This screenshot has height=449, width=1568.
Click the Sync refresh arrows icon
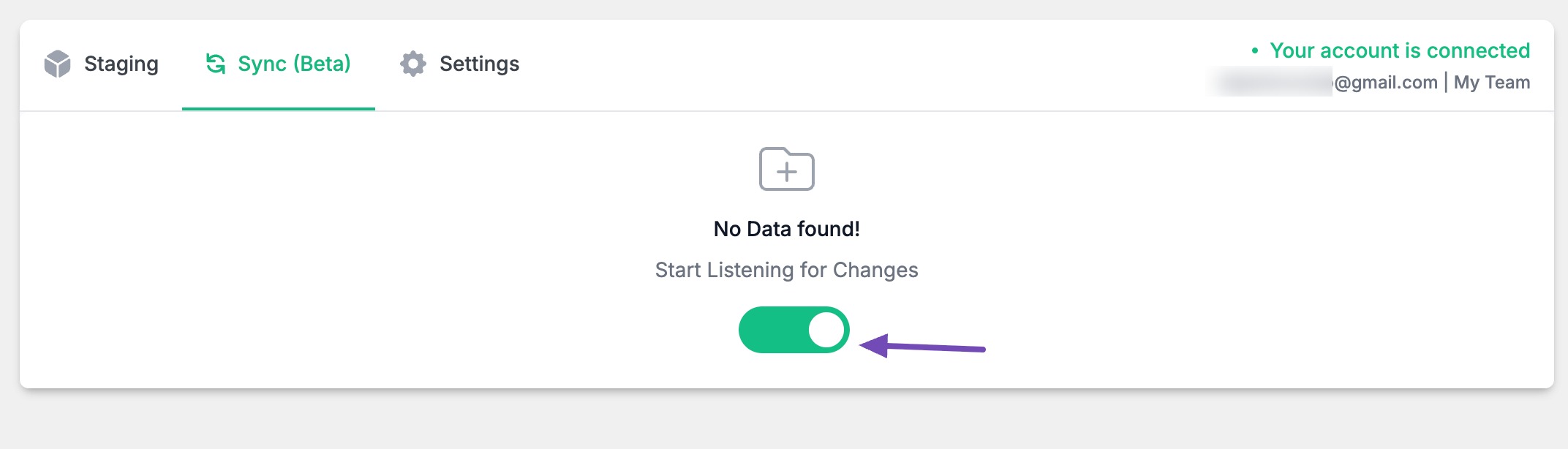pos(216,64)
